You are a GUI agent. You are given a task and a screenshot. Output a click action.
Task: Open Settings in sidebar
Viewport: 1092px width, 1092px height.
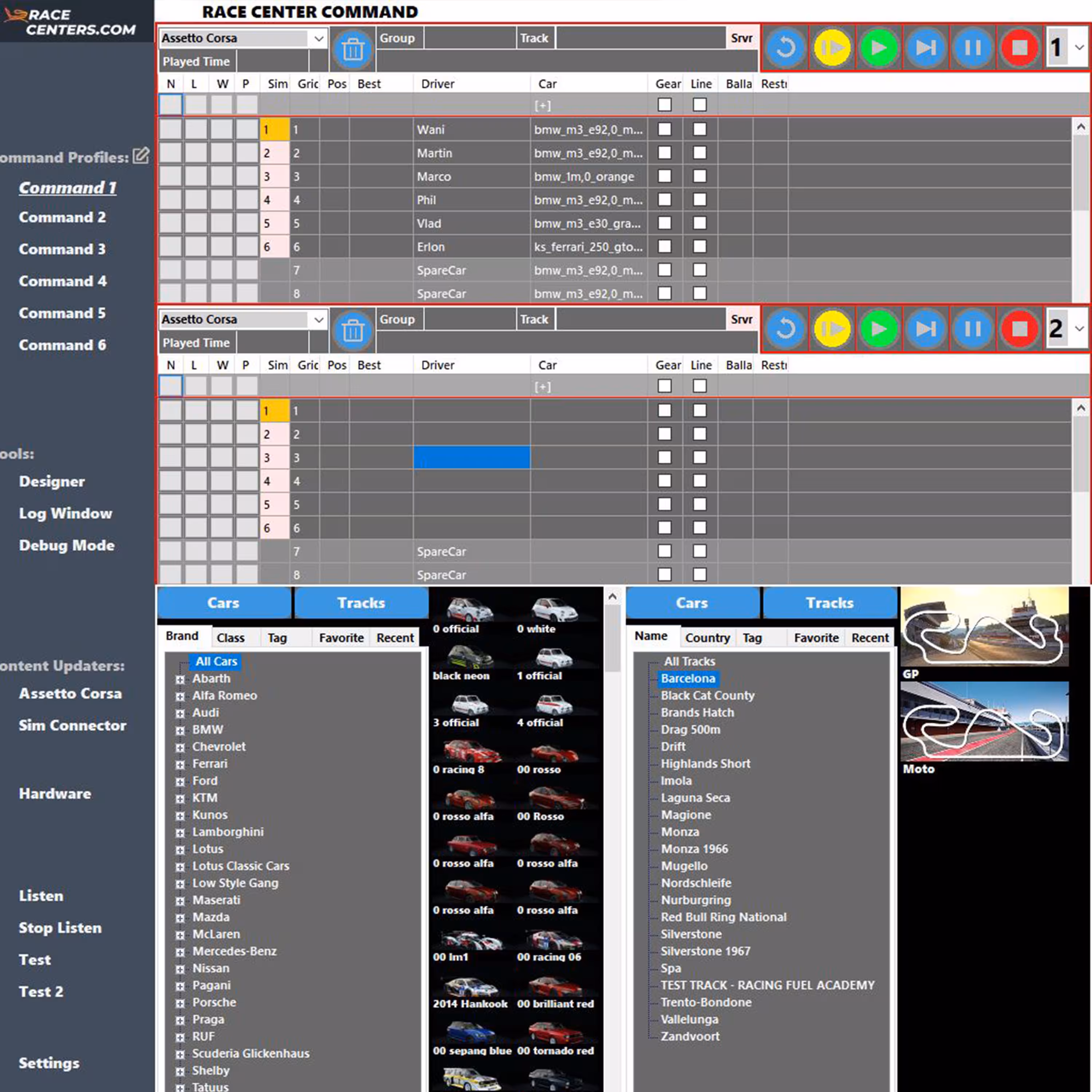49,1063
